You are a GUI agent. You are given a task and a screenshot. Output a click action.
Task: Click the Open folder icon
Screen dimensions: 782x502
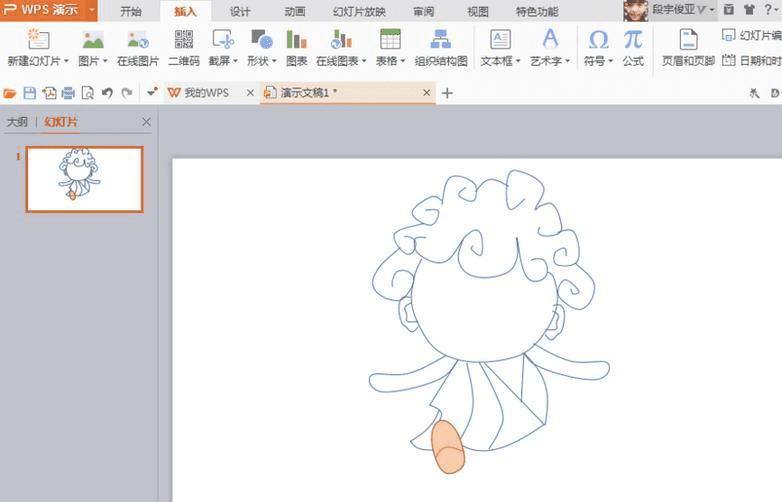9,93
